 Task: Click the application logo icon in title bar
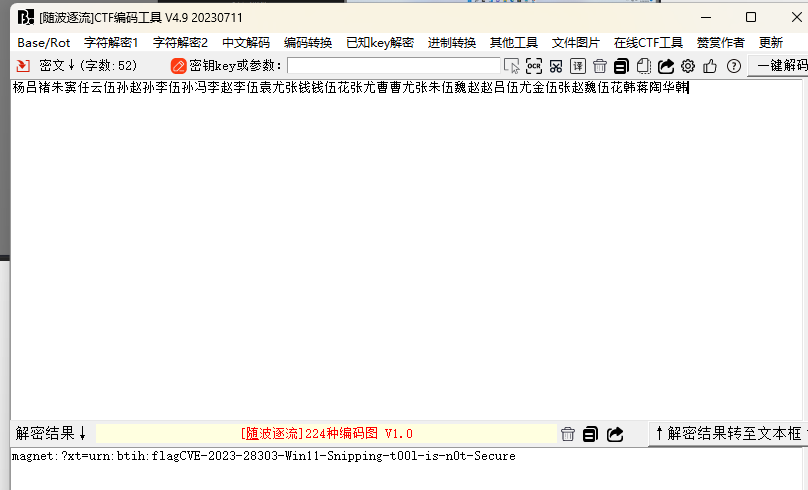click(x=25, y=18)
